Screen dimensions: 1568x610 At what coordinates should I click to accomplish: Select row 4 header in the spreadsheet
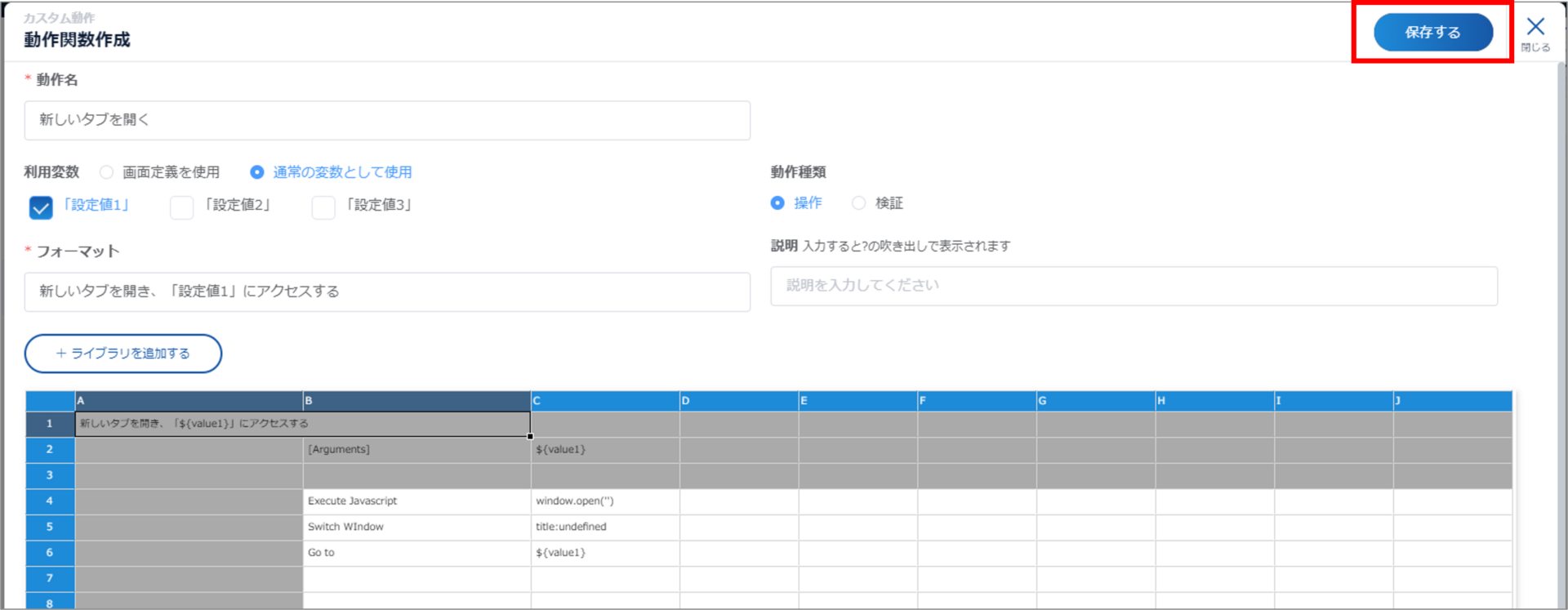click(x=50, y=501)
